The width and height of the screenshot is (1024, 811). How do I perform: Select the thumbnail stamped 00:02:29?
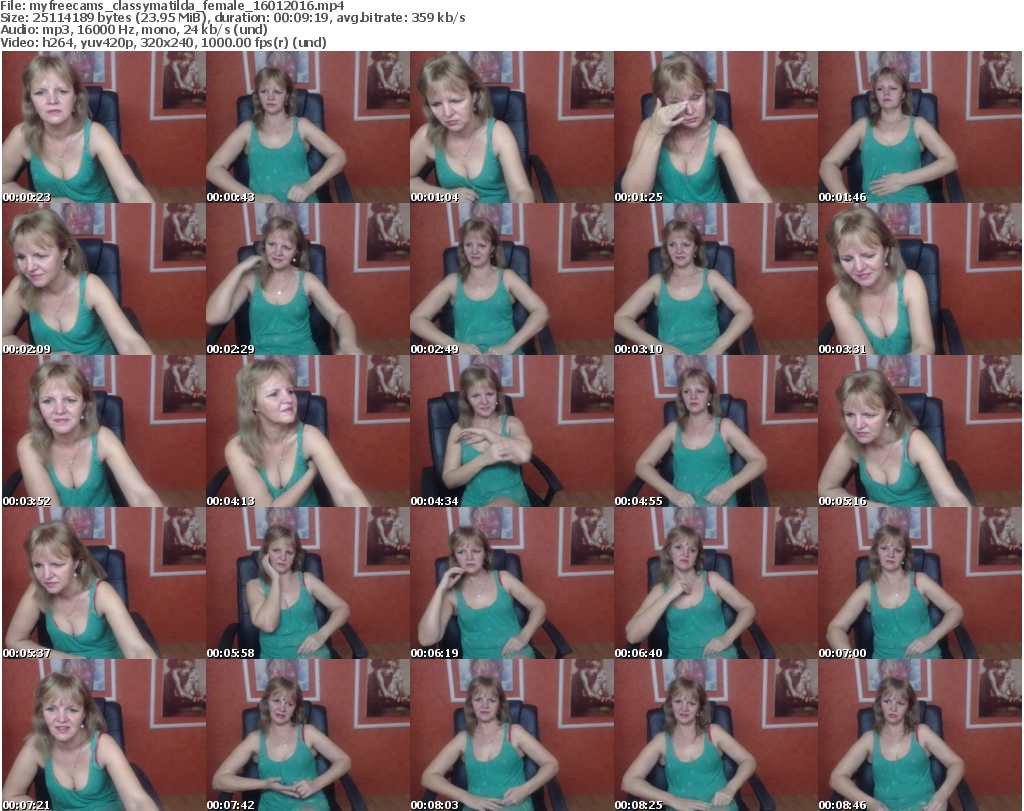[x=308, y=279]
